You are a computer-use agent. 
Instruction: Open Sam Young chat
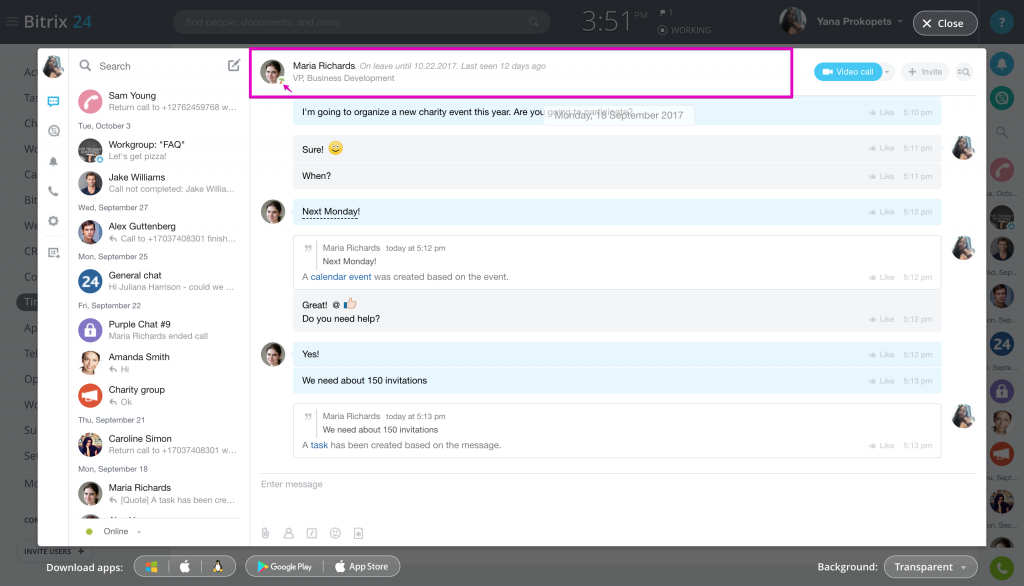coord(157,101)
